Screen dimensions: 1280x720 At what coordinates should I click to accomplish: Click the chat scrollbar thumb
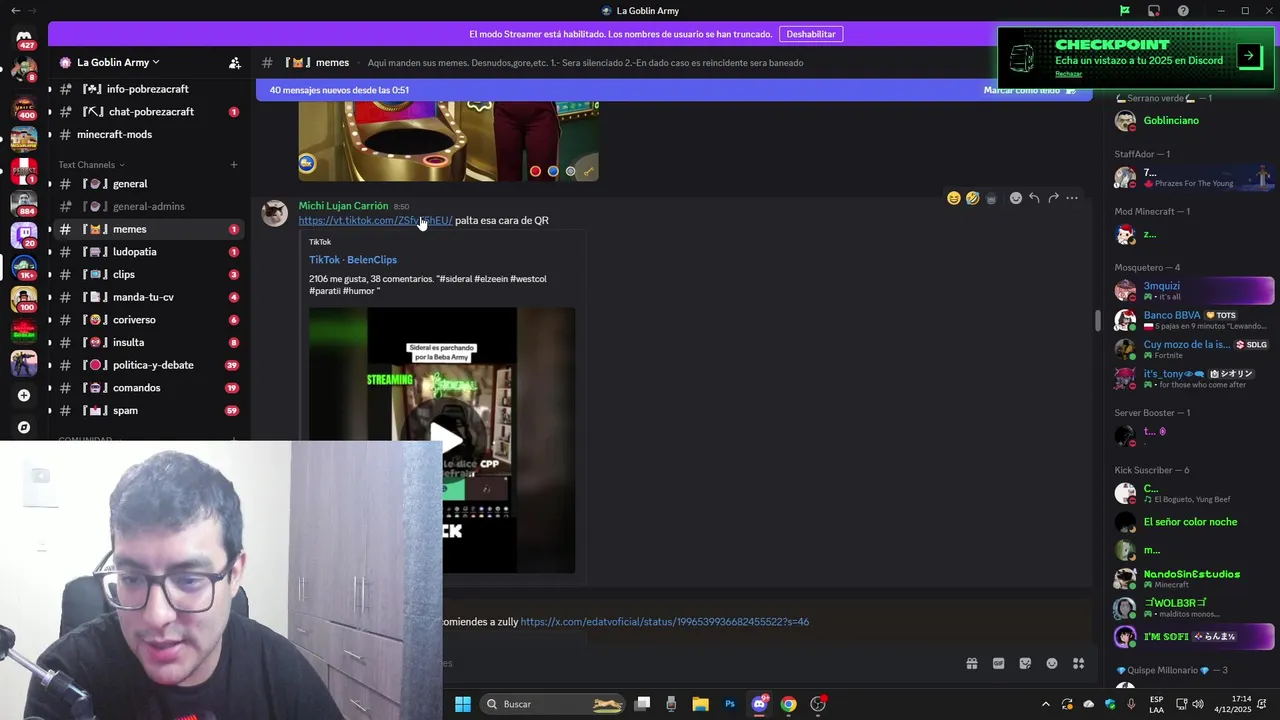[1097, 321]
